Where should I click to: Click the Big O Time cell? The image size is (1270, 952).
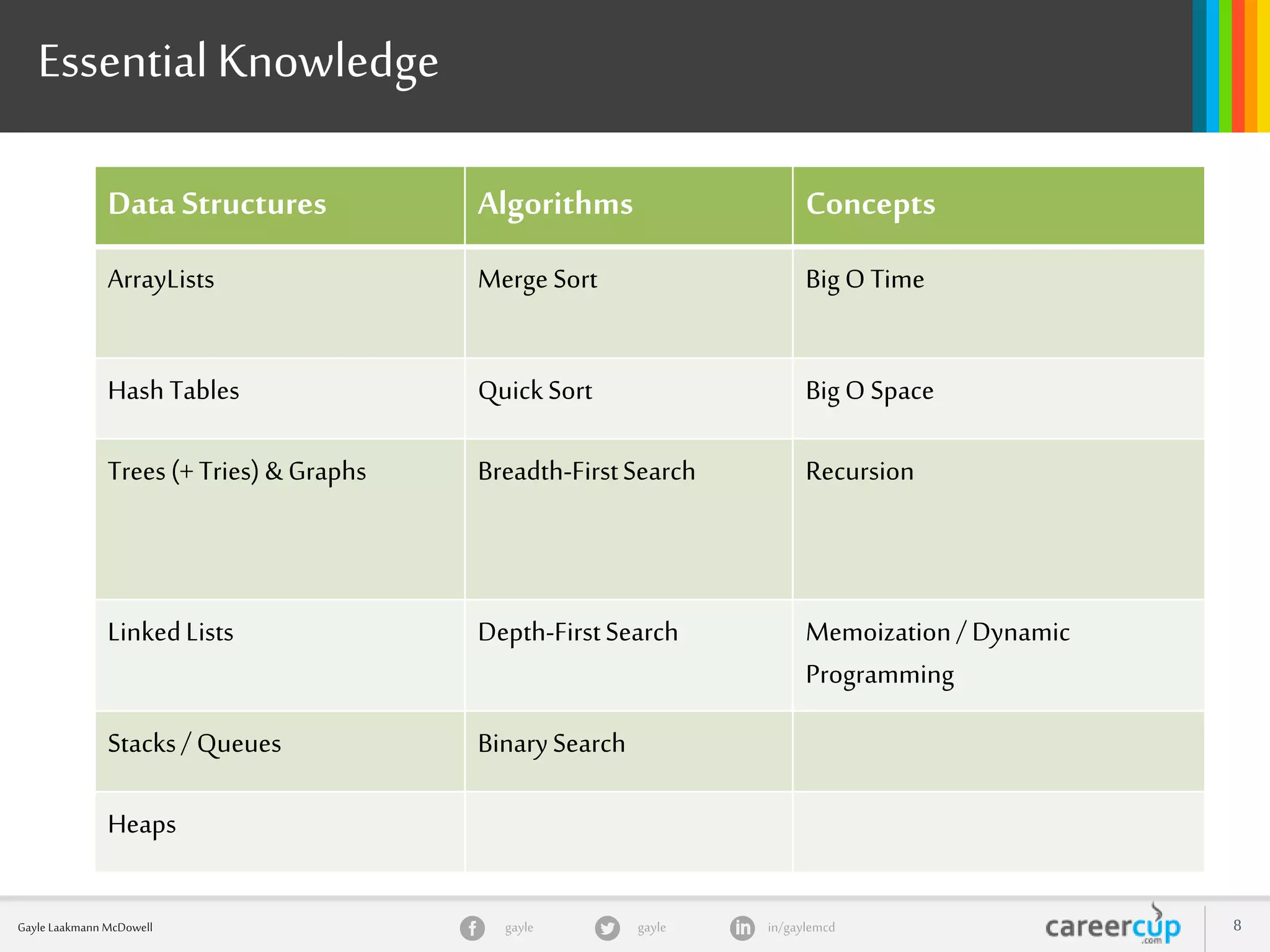[x=998, y=303]
